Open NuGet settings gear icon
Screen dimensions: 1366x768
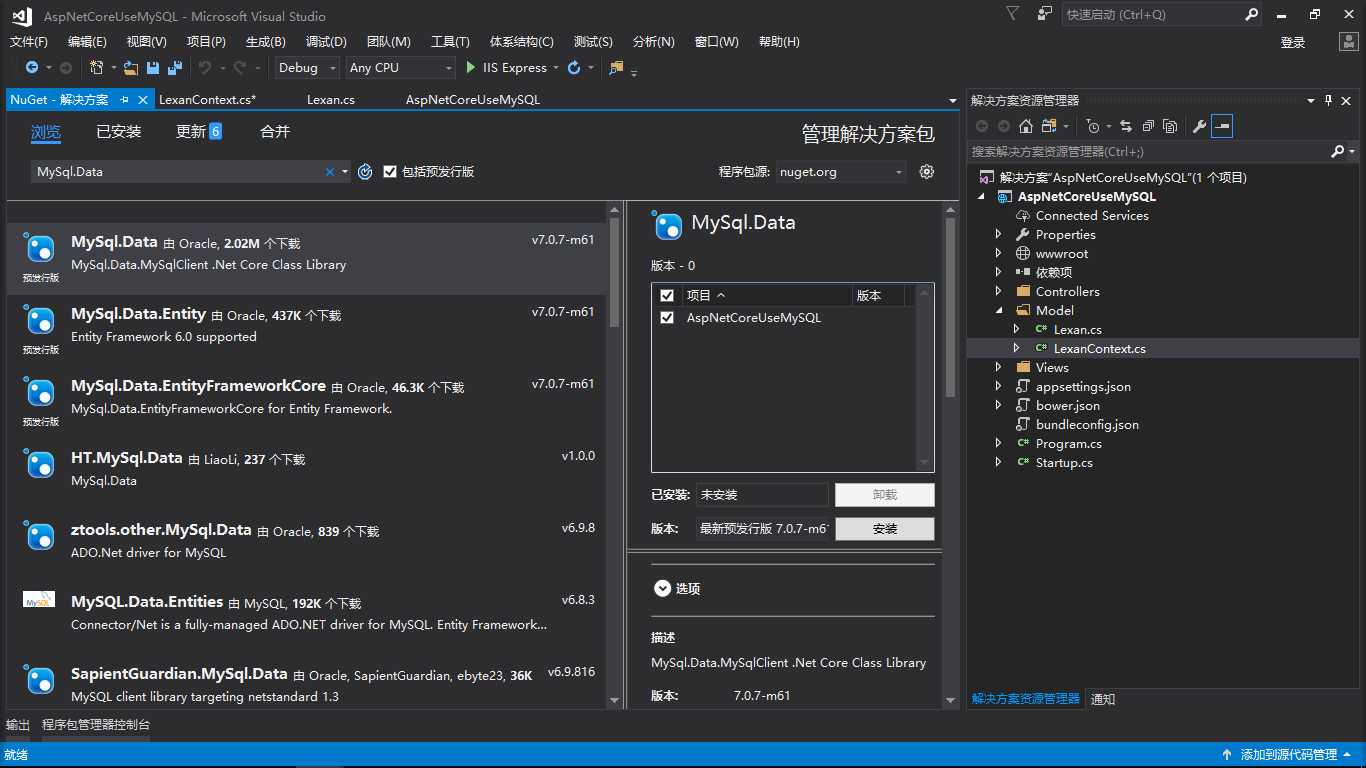click(927, 172)
